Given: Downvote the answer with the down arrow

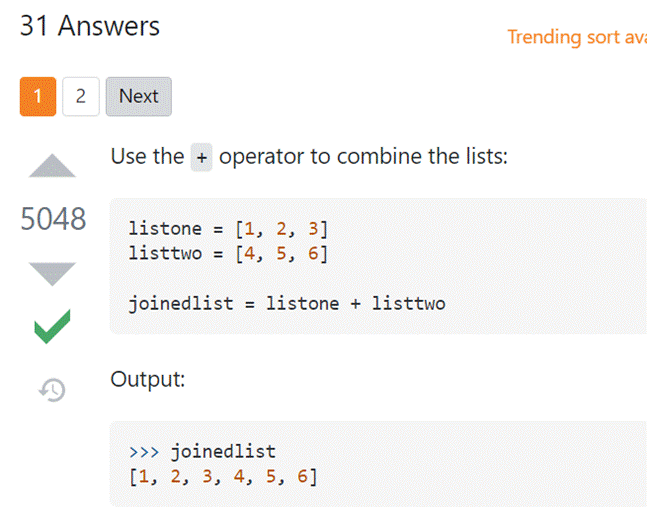Looking at the screenshot, I should click(x=52, y=274).
